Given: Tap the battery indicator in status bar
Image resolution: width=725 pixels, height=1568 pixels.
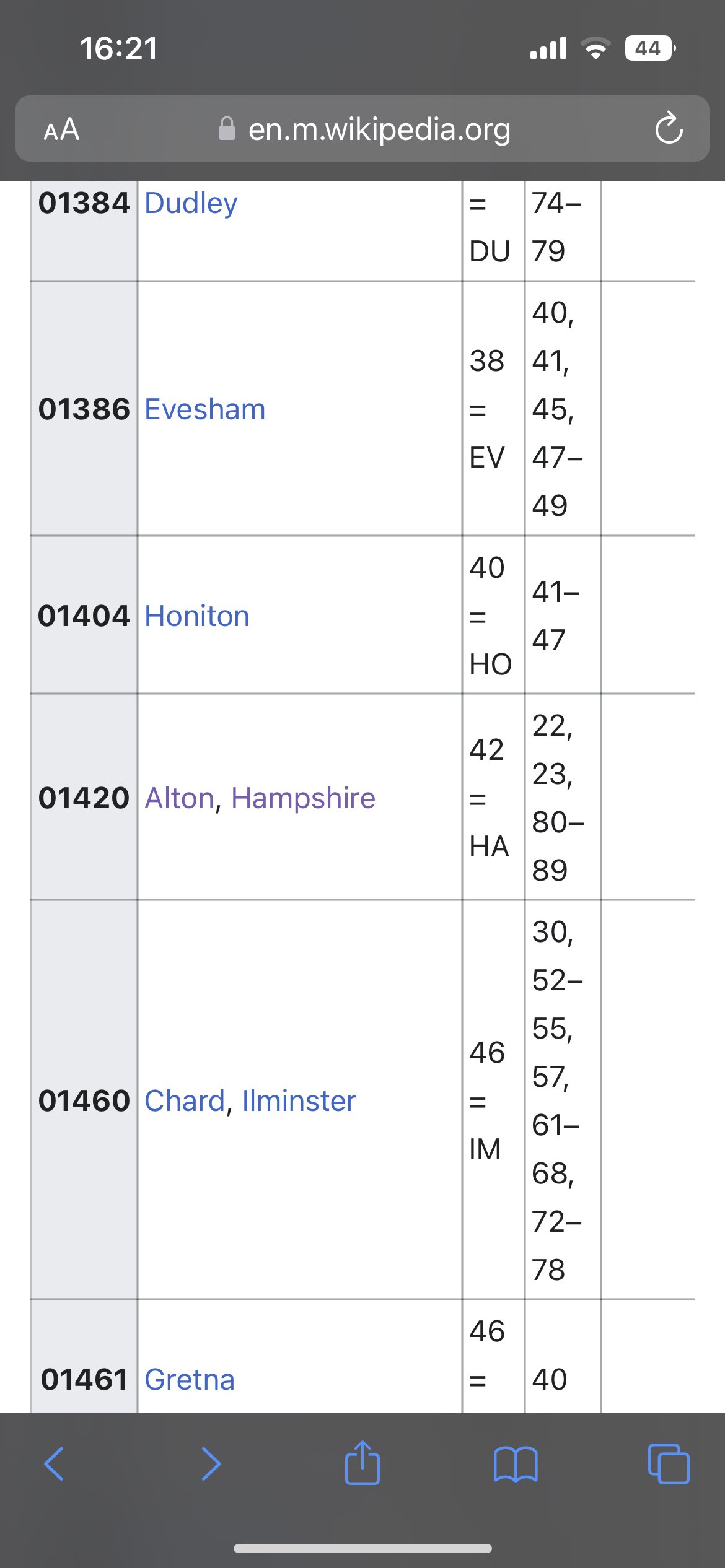Looking at the screenshot, I should (649, 48).
